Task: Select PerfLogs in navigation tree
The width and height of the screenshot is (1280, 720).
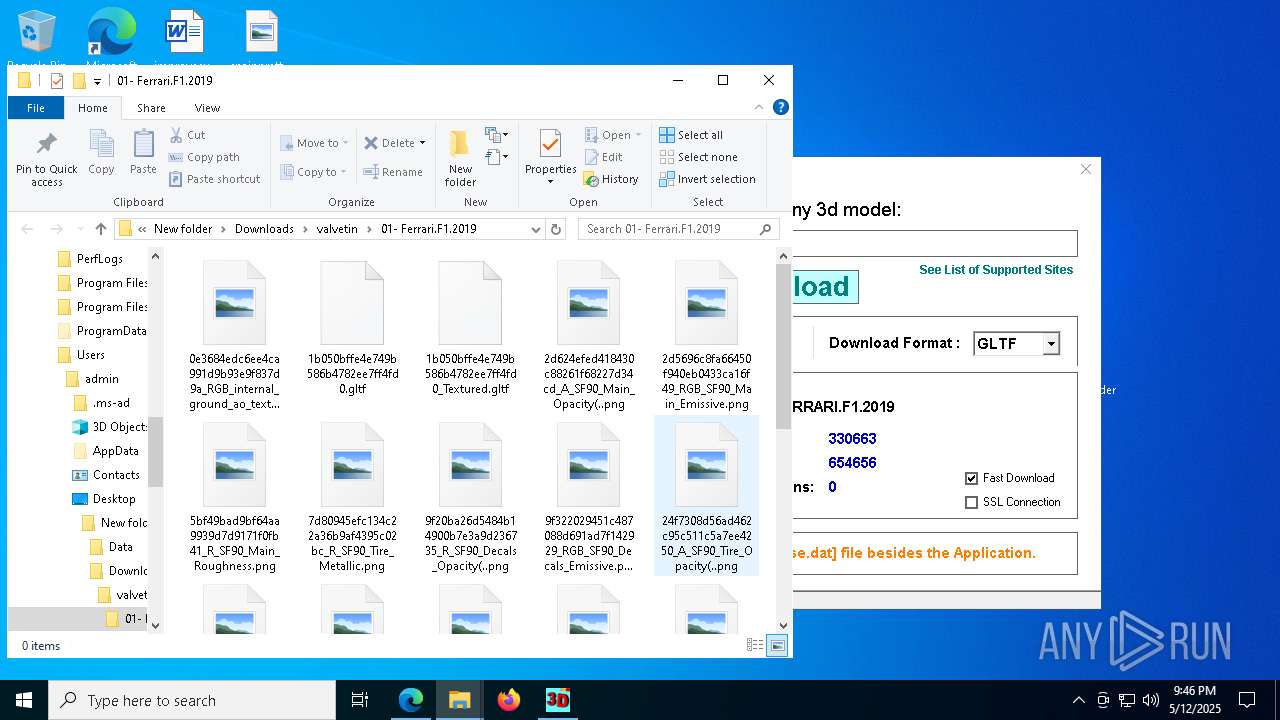Action: 100,259
